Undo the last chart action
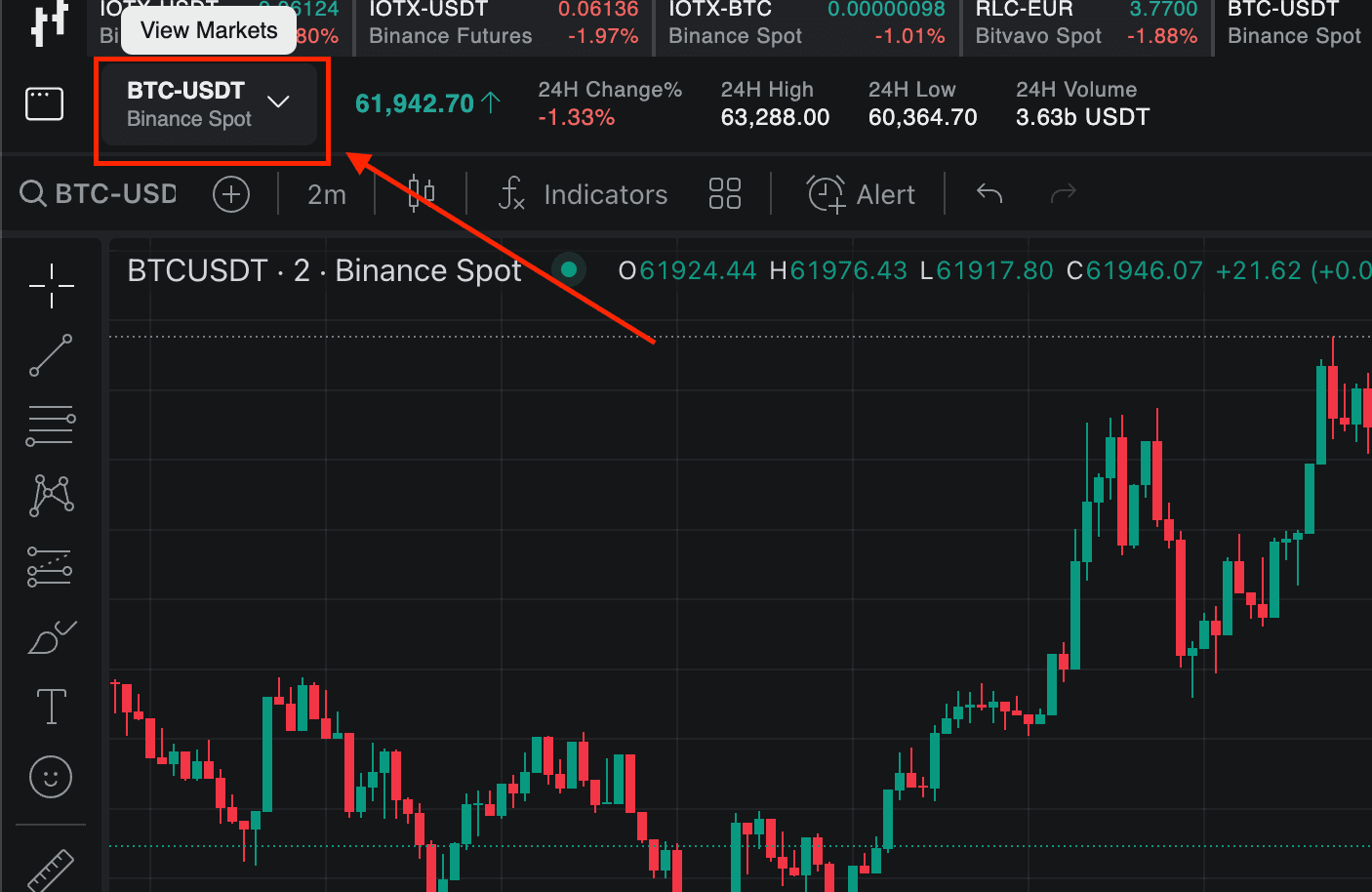1372x892 pixels. click(989, 193)
